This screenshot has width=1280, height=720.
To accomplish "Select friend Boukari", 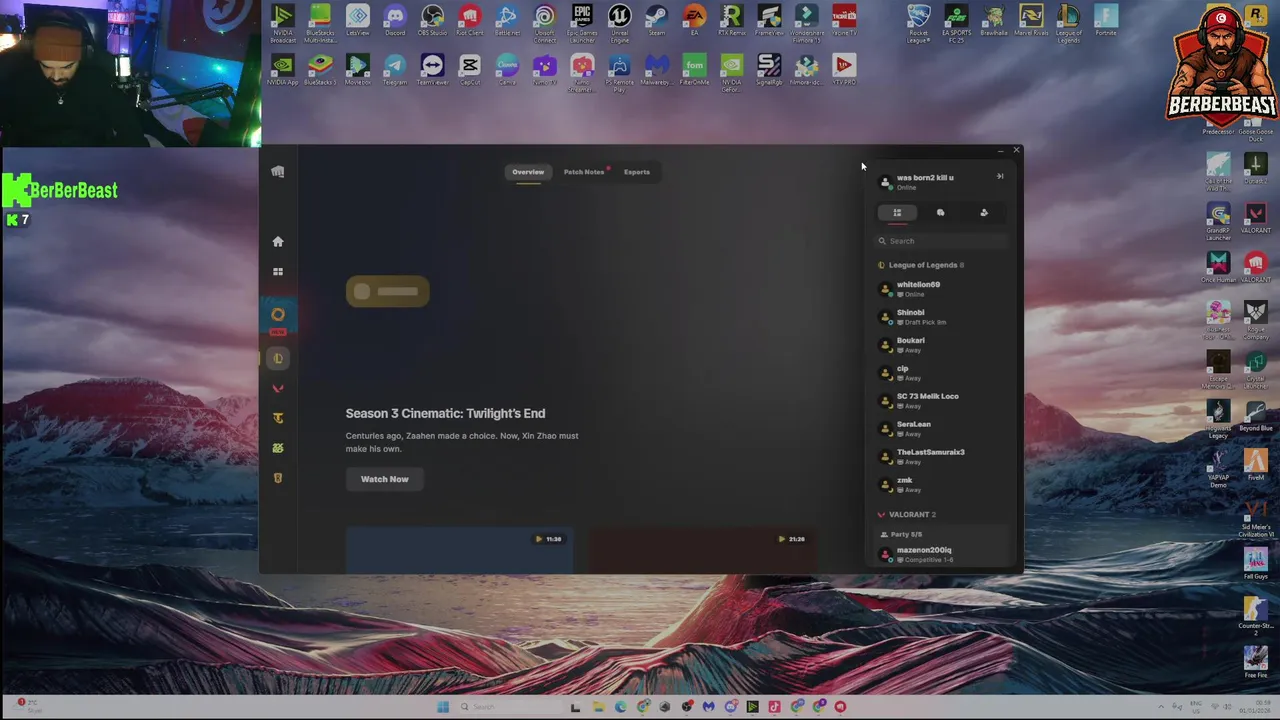I will [942, 345].
